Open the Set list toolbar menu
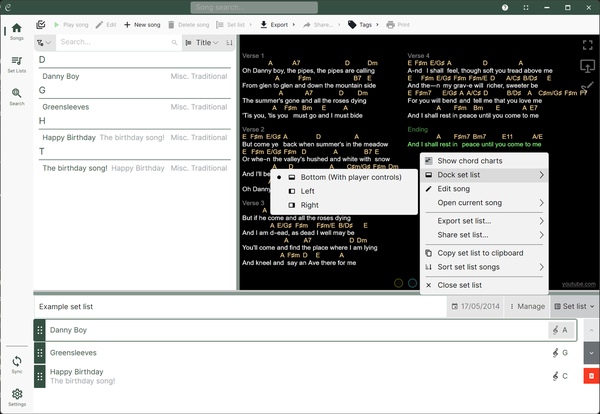This screenshot has width=600, height=414. point(234,25)
